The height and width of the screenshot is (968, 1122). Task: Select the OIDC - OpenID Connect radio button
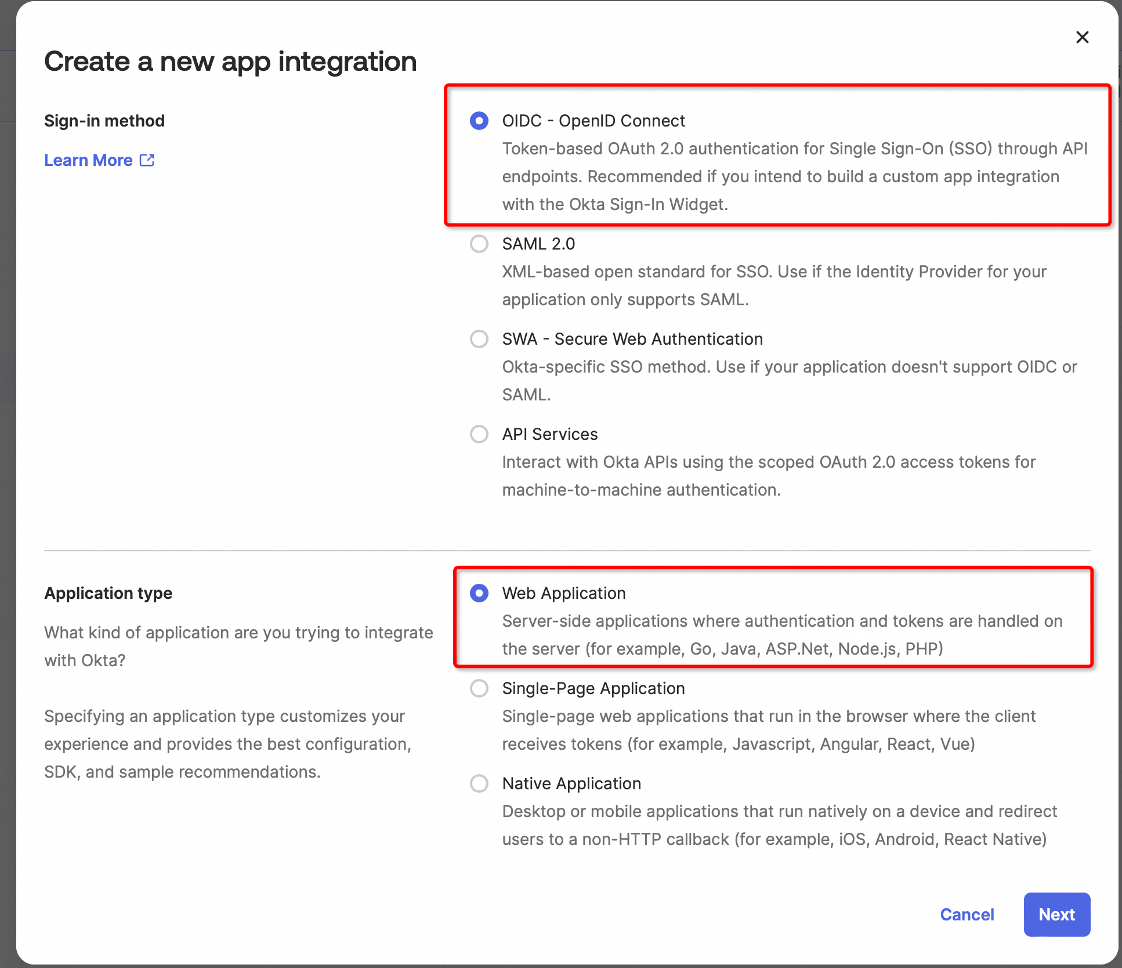(x=479, y=121)
